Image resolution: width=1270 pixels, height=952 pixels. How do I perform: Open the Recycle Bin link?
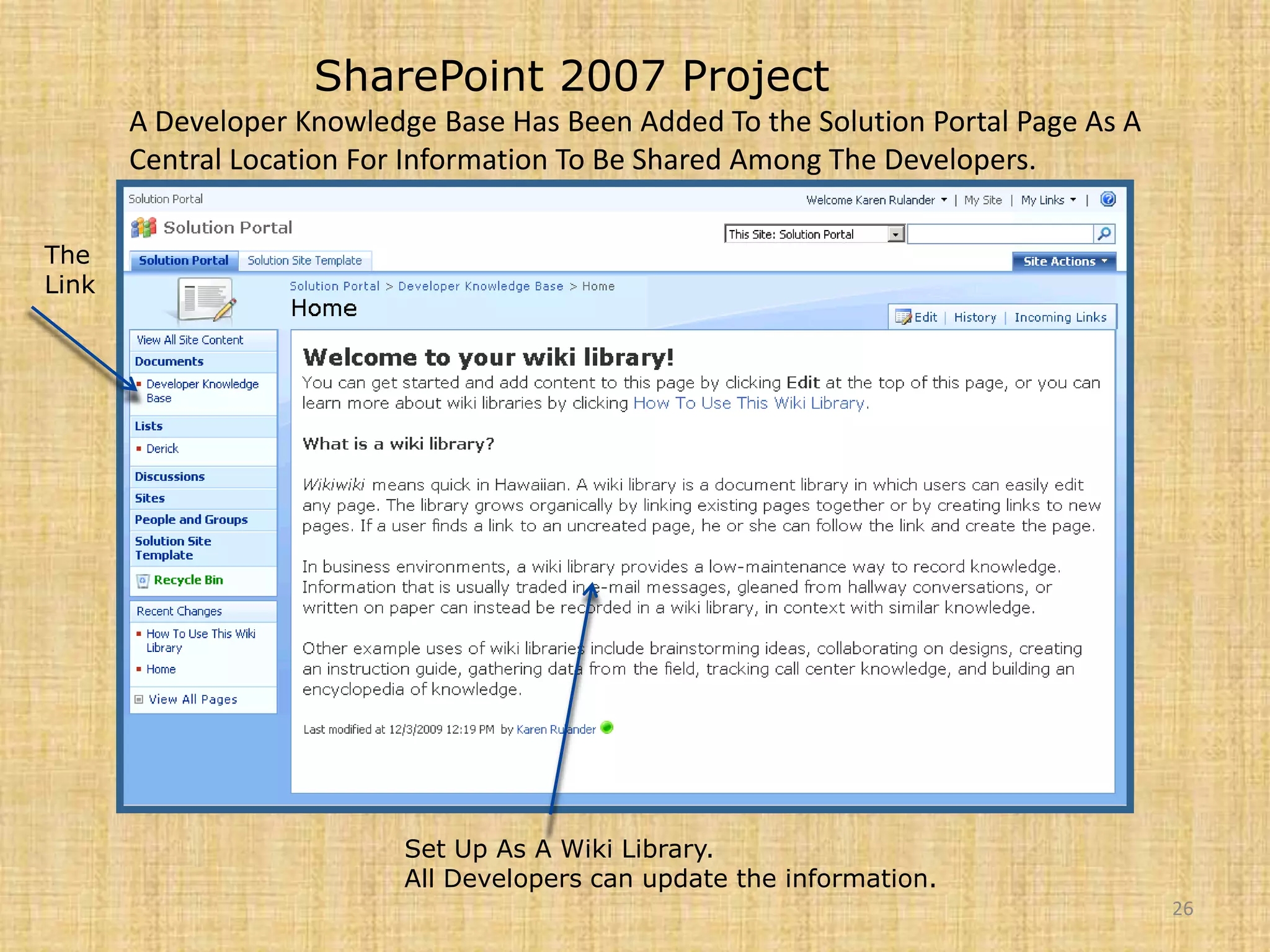[189, 580]
